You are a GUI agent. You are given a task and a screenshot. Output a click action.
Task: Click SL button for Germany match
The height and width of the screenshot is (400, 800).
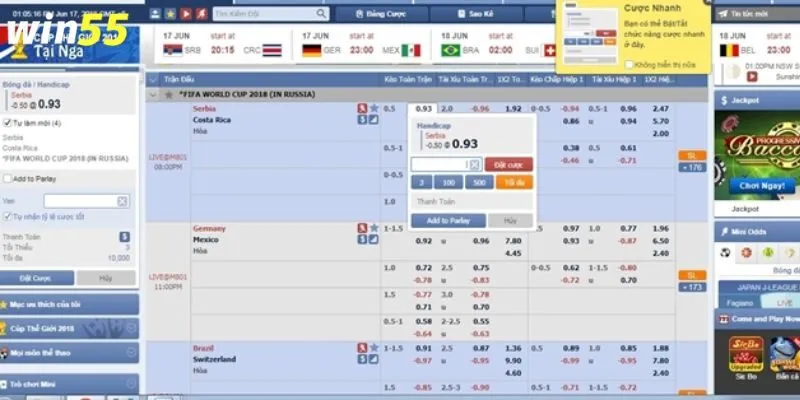(x=692, y=276)
